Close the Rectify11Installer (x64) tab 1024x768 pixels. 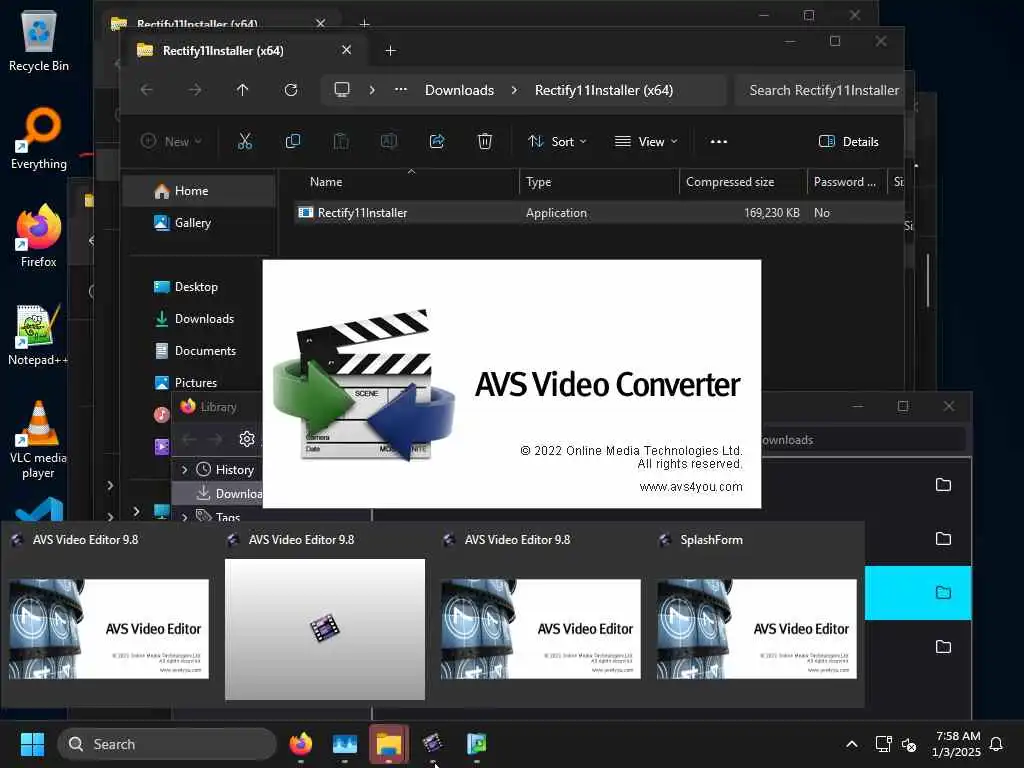346,50
